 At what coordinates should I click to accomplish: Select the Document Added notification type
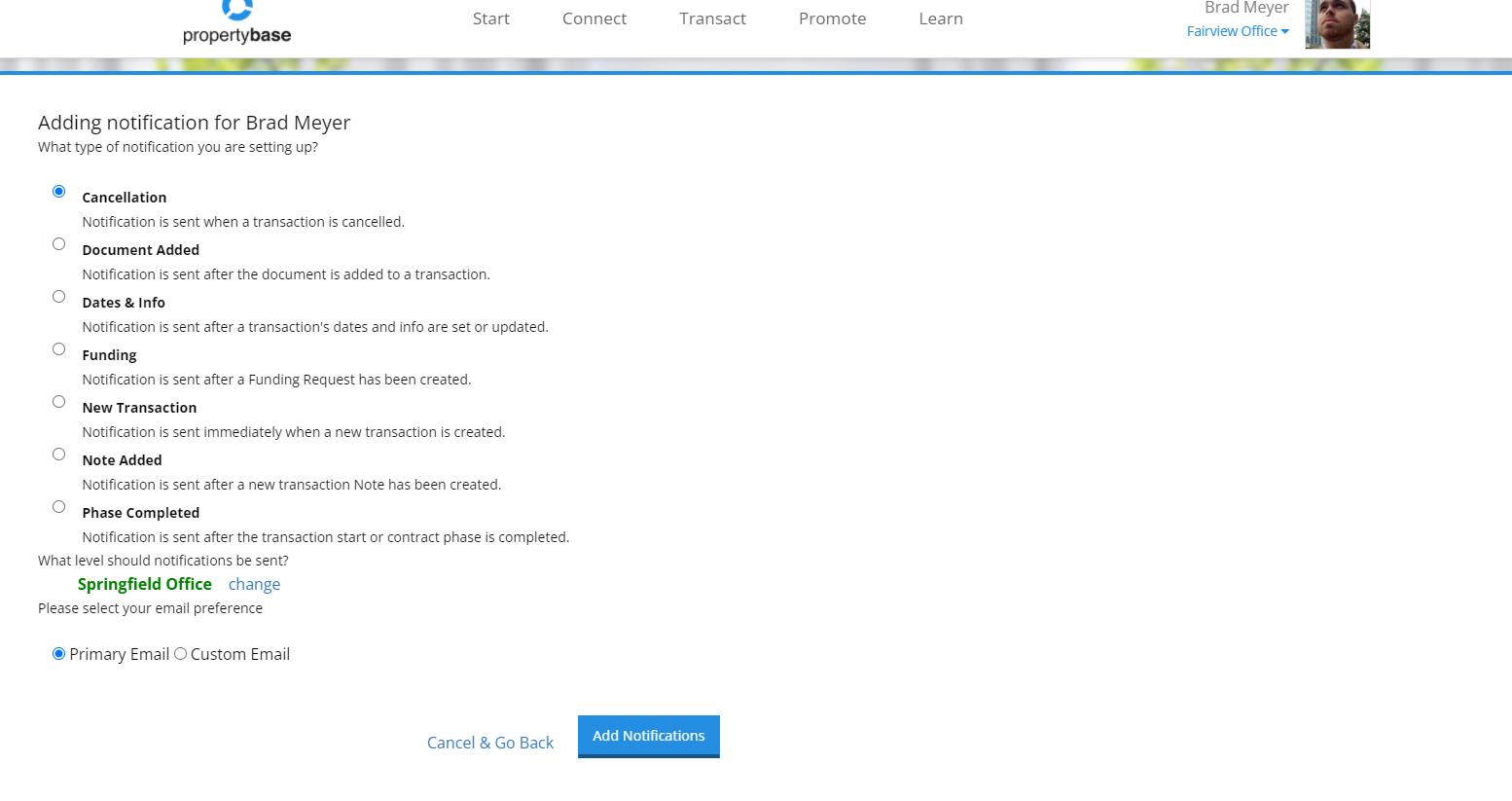58,243
